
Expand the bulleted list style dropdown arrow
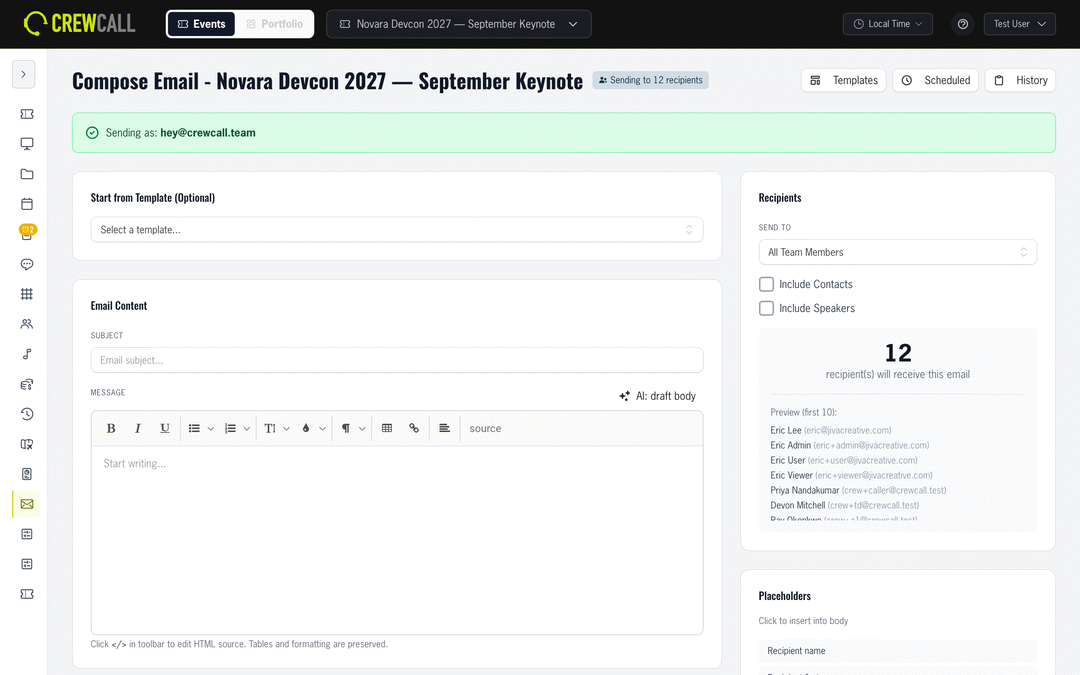click(211, 429)
